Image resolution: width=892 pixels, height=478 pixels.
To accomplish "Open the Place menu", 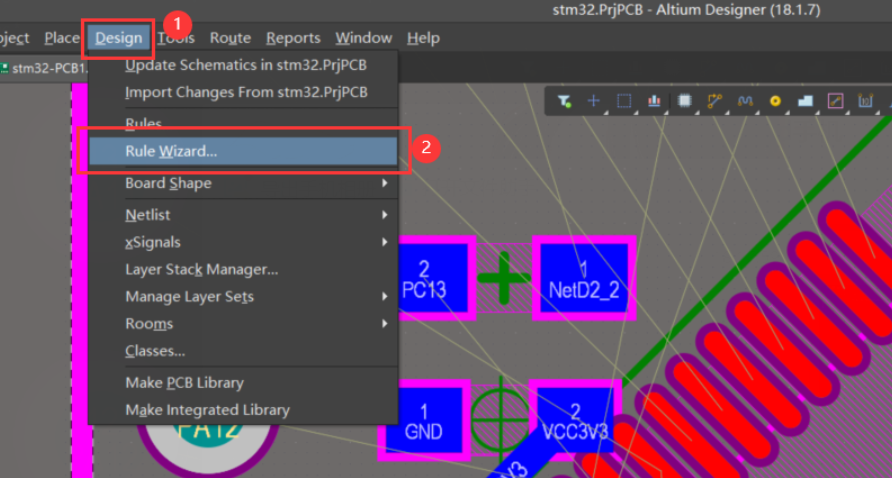I will click(x=62, y=38).
